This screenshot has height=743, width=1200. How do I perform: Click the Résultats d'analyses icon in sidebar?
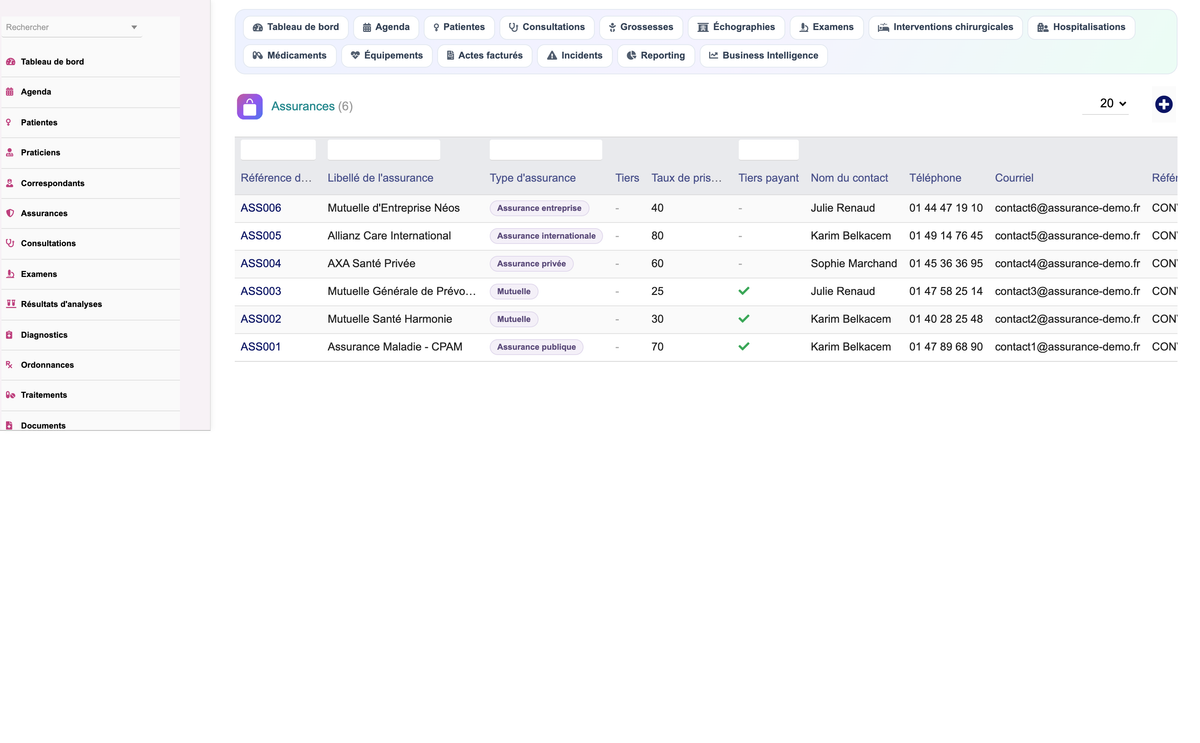10,304
